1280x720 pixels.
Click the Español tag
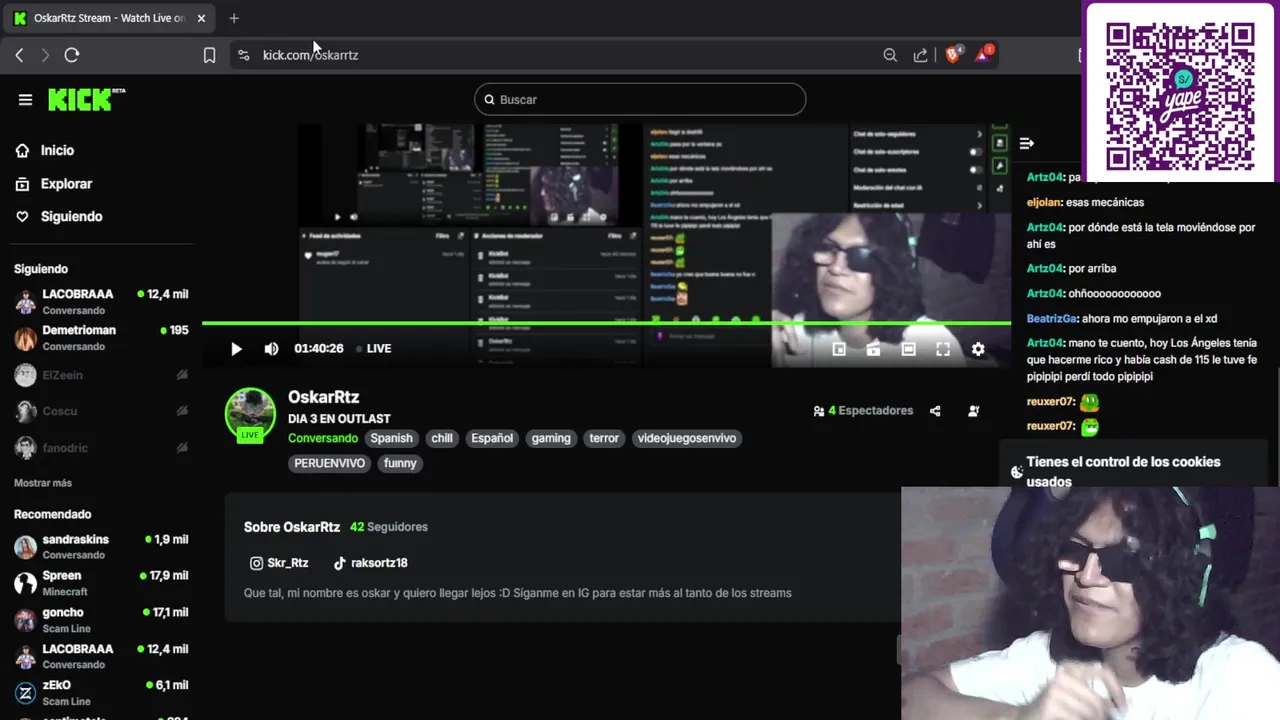click(492, 438)
